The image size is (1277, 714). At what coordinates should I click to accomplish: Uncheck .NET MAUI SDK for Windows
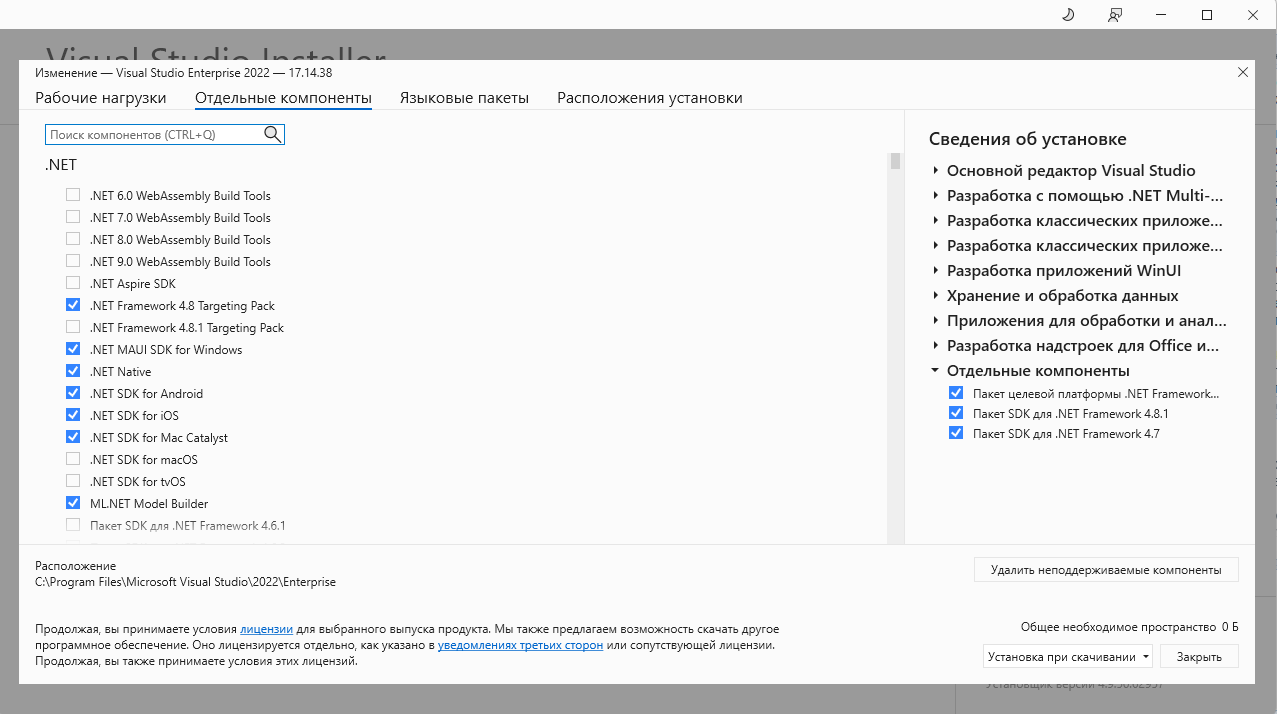[73, 350]
